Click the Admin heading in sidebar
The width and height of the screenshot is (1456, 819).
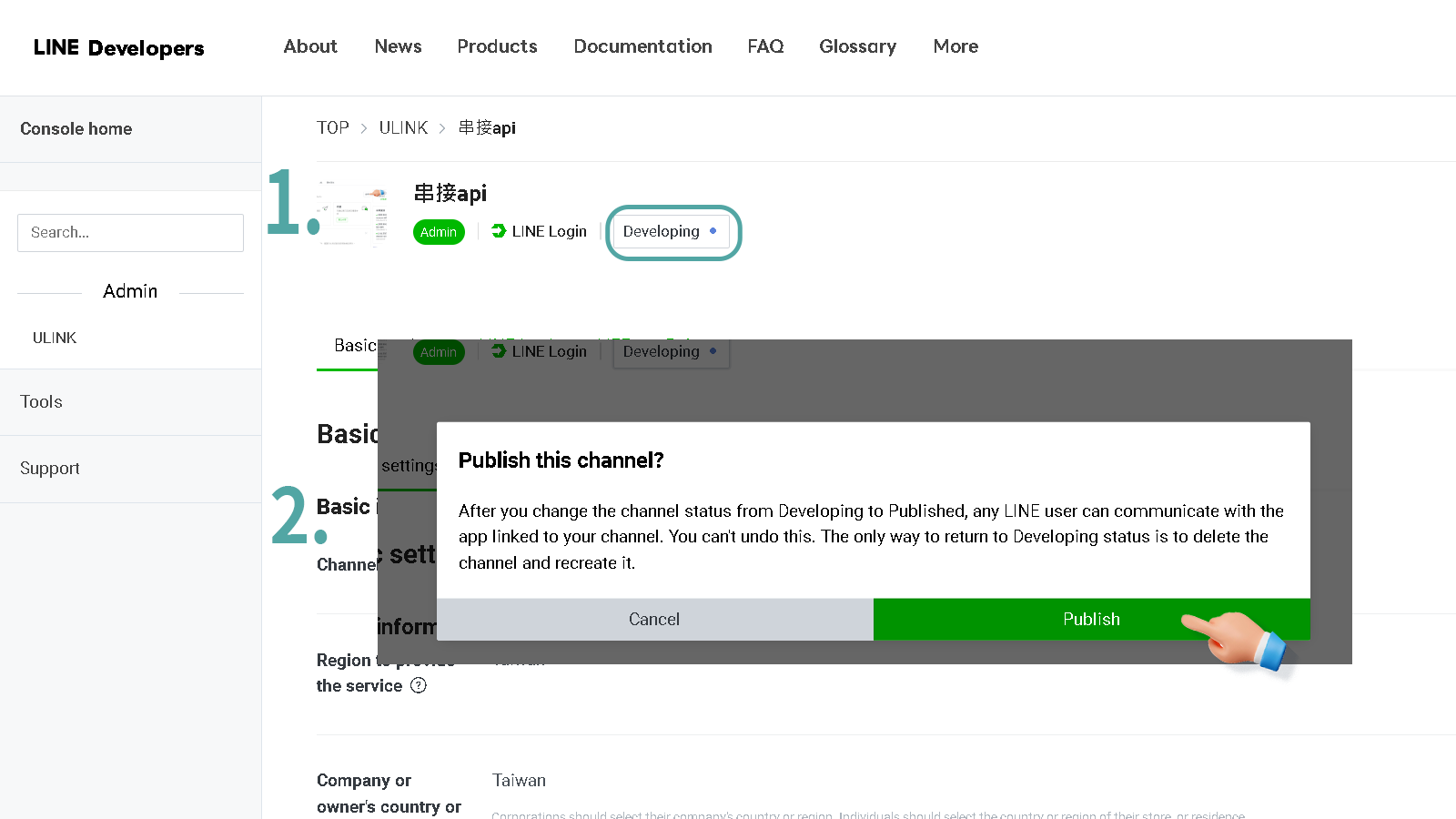[x=130, y=291]
